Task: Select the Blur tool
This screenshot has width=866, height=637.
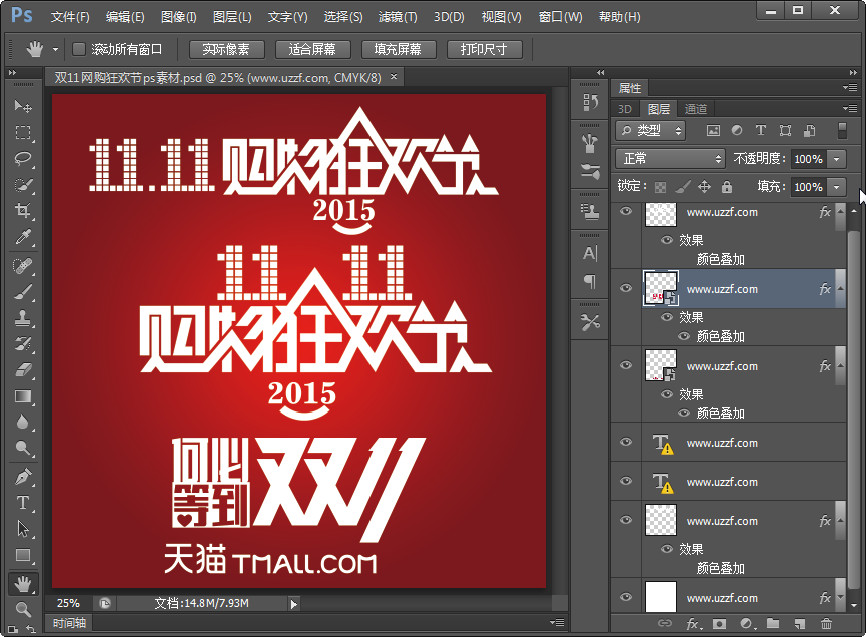Action: point(23,422)
